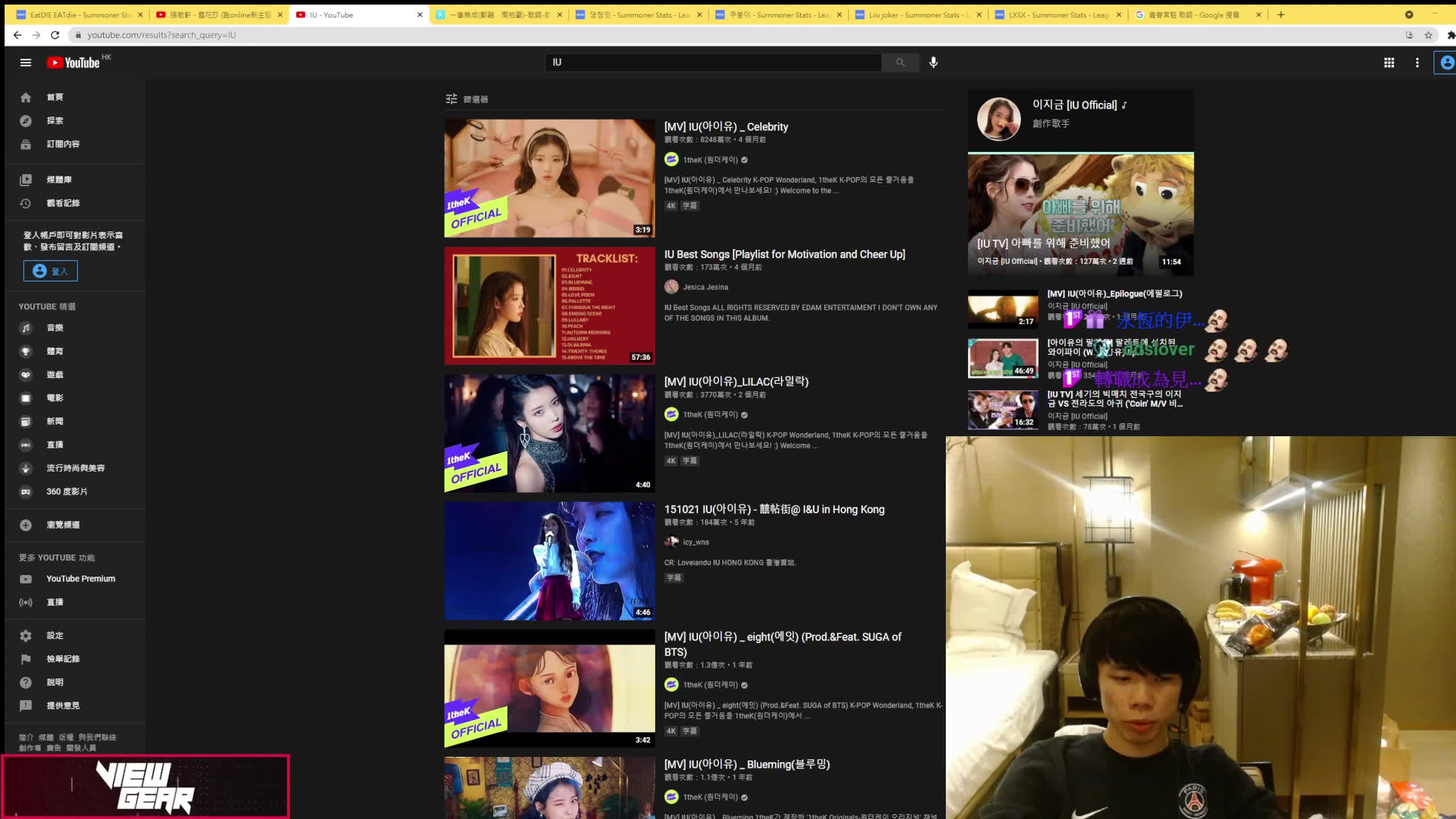The width and height of the screenshot is (1456, 819).
Task: Open Epilogue MV in side panel
Action: 1114,293
